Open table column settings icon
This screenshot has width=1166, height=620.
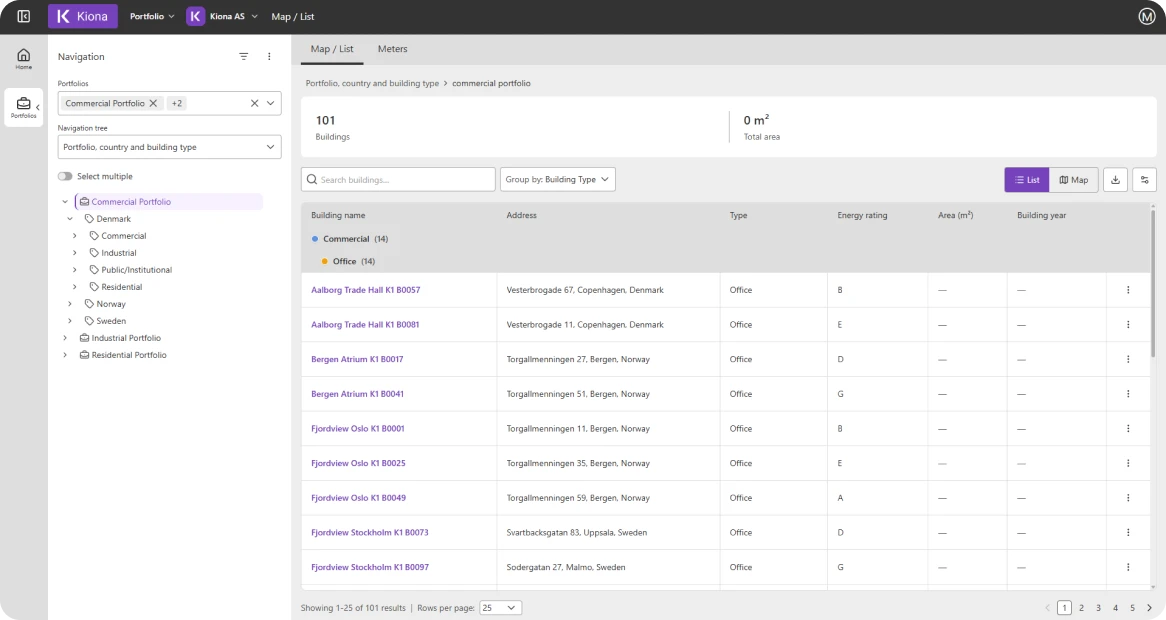[x=1144, y=180]
